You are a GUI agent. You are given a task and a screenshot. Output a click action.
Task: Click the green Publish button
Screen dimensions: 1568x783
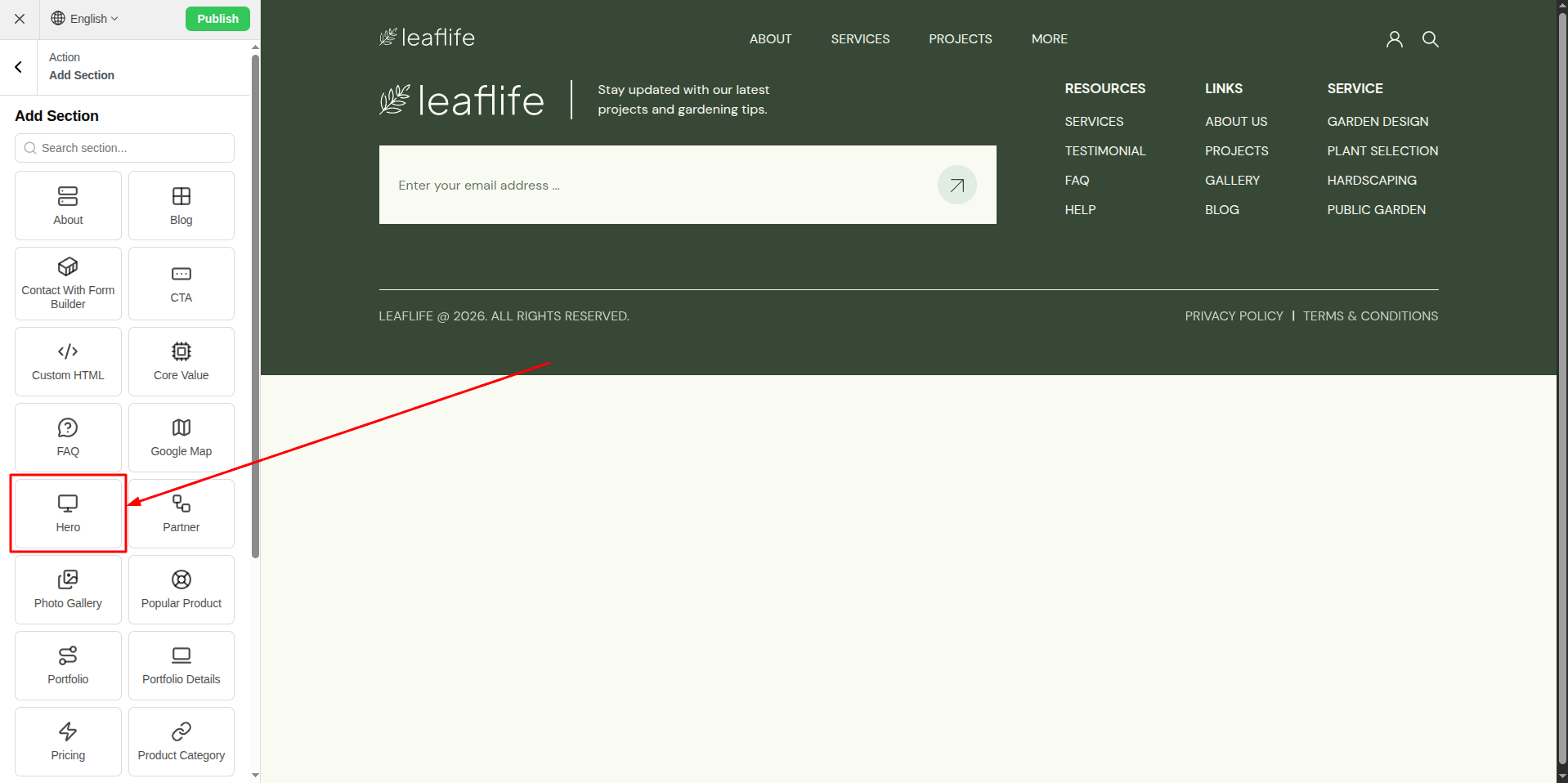click(217, 19)
